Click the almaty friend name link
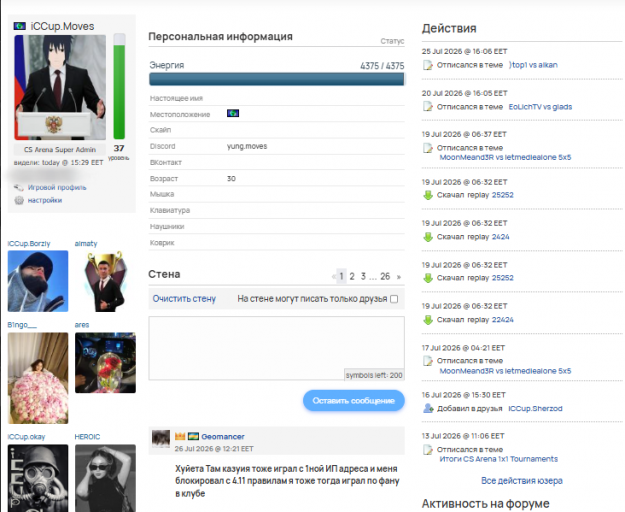The height and width of the screenshot is (512, 625). 86,243
